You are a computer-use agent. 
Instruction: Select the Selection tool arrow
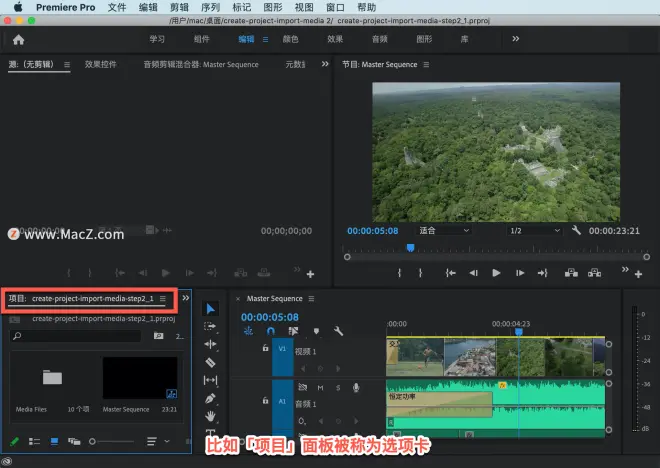coord(210,308)
